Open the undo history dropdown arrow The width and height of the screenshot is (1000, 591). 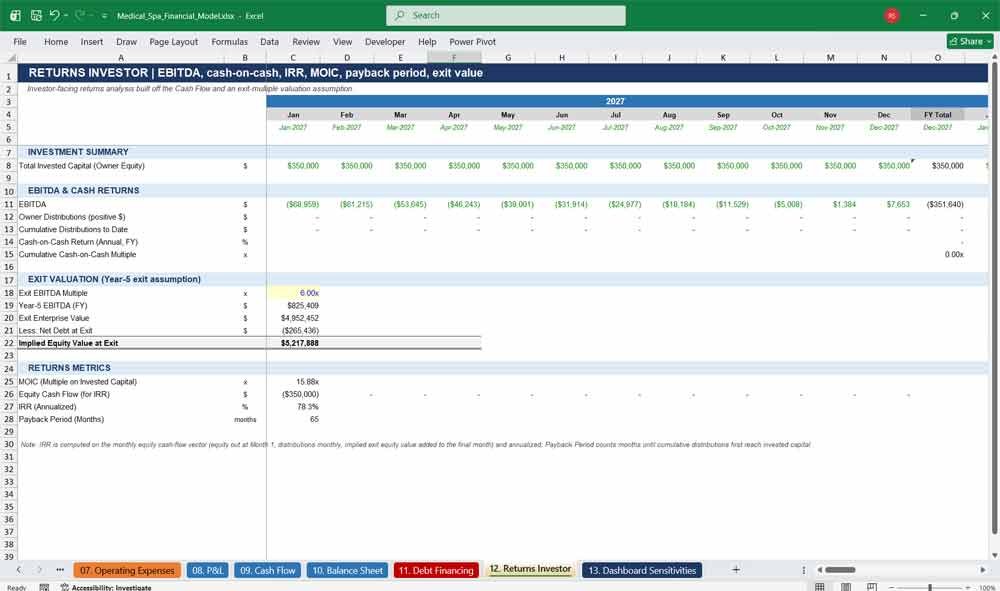click(x=66, y=15)
